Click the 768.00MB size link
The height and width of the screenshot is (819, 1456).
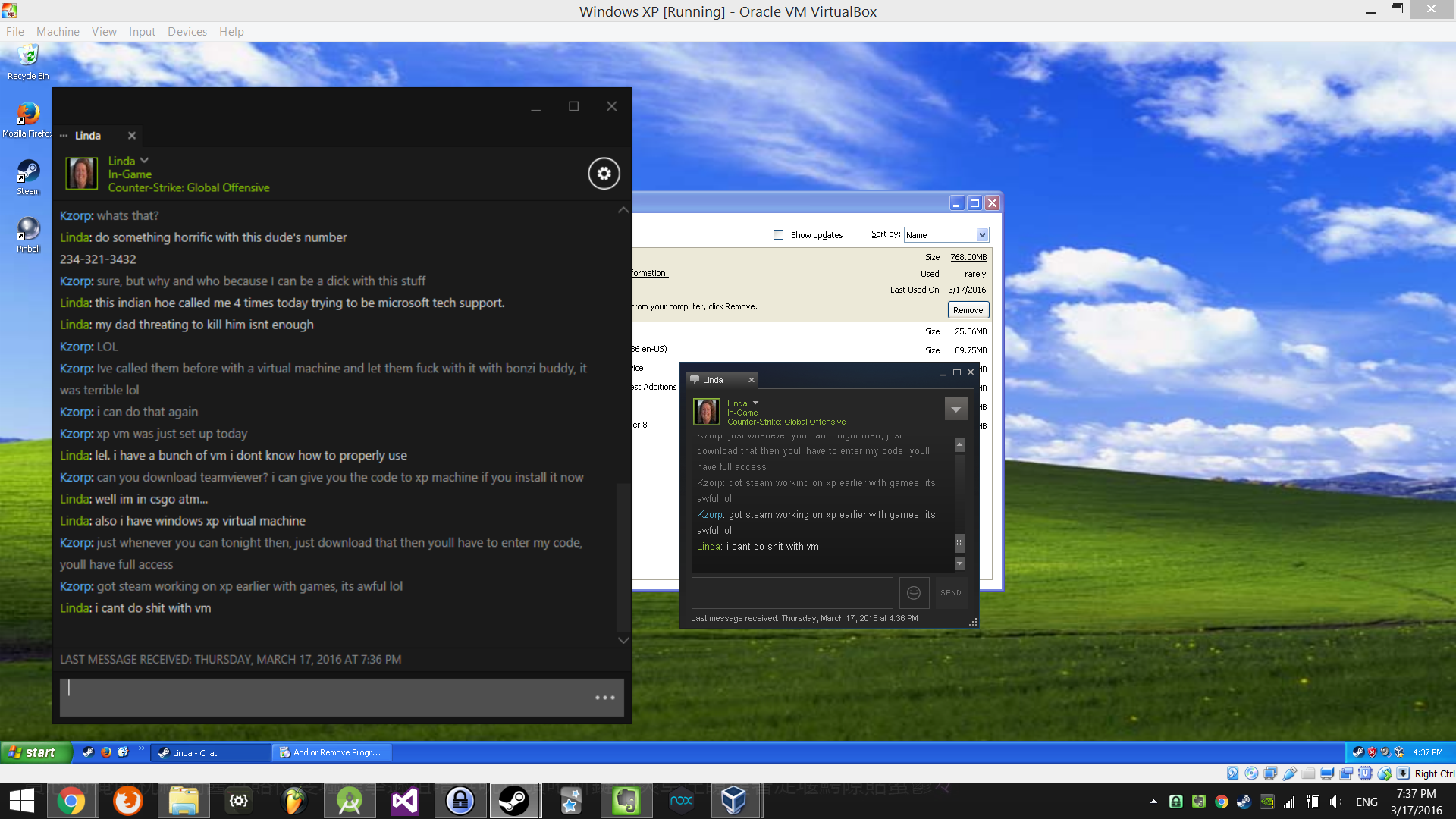coord(968,257)
